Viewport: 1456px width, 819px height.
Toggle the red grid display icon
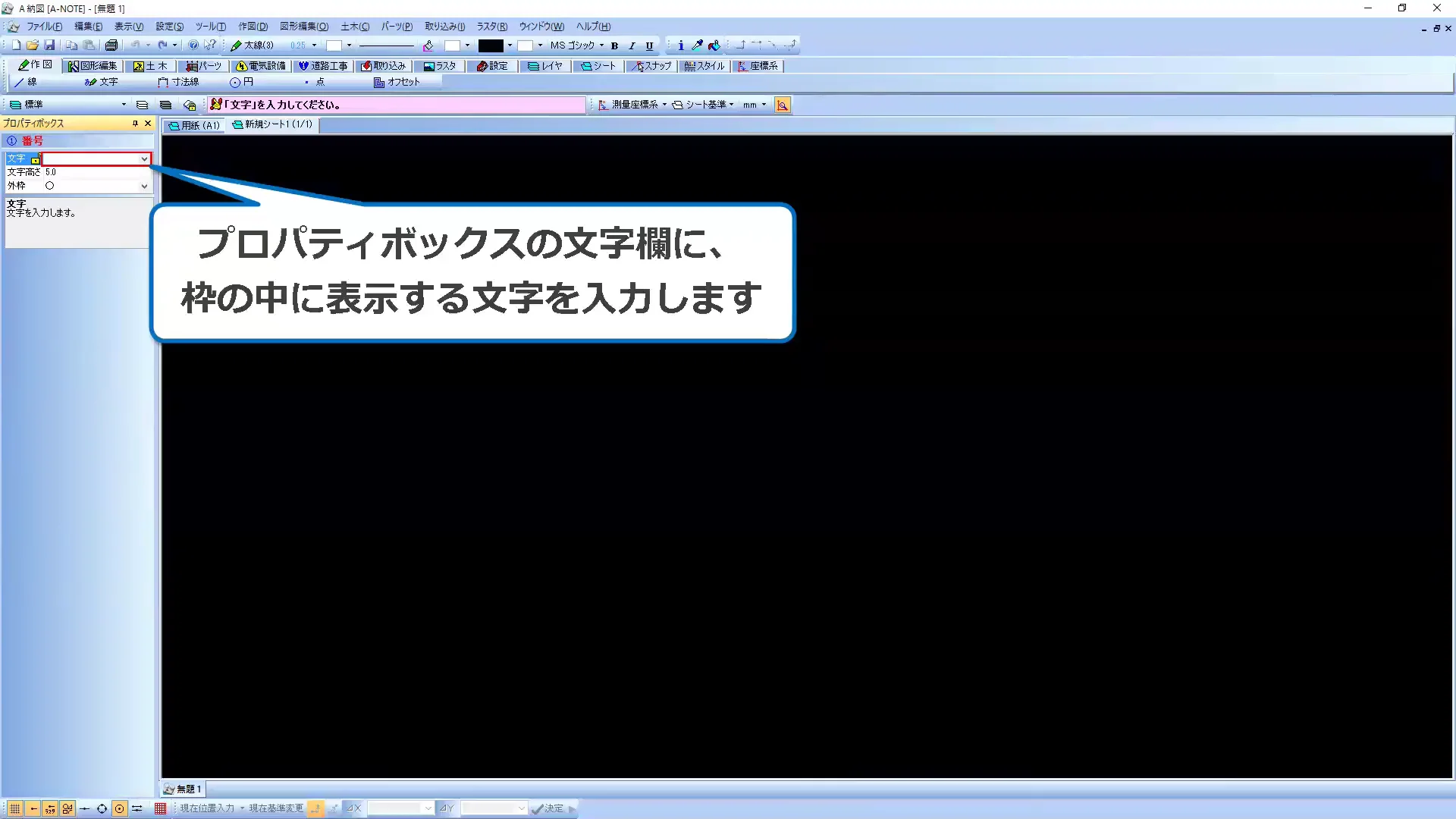[160, 808]
